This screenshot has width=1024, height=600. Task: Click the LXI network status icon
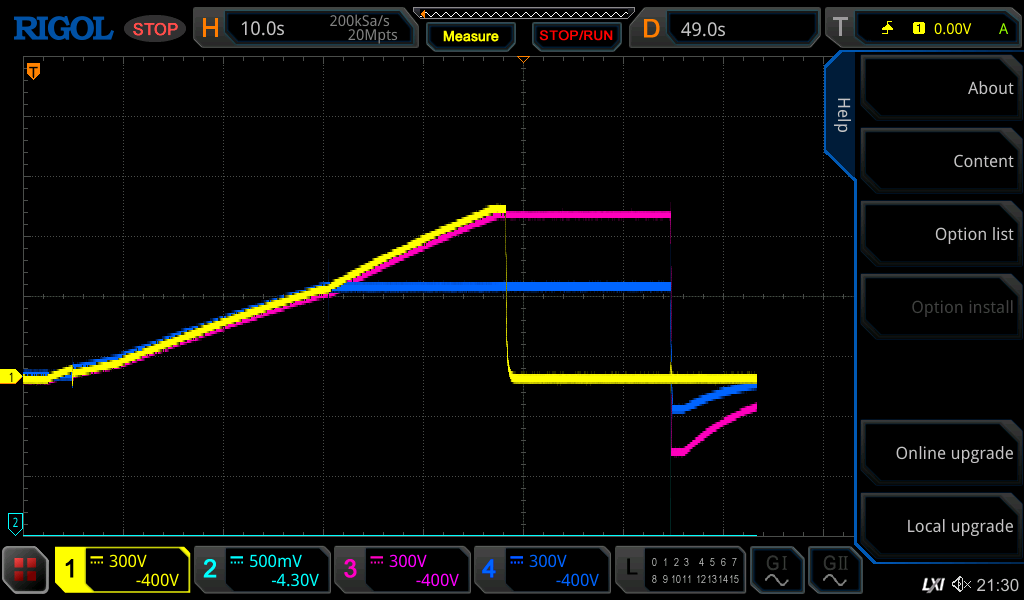tap(932, 585)
